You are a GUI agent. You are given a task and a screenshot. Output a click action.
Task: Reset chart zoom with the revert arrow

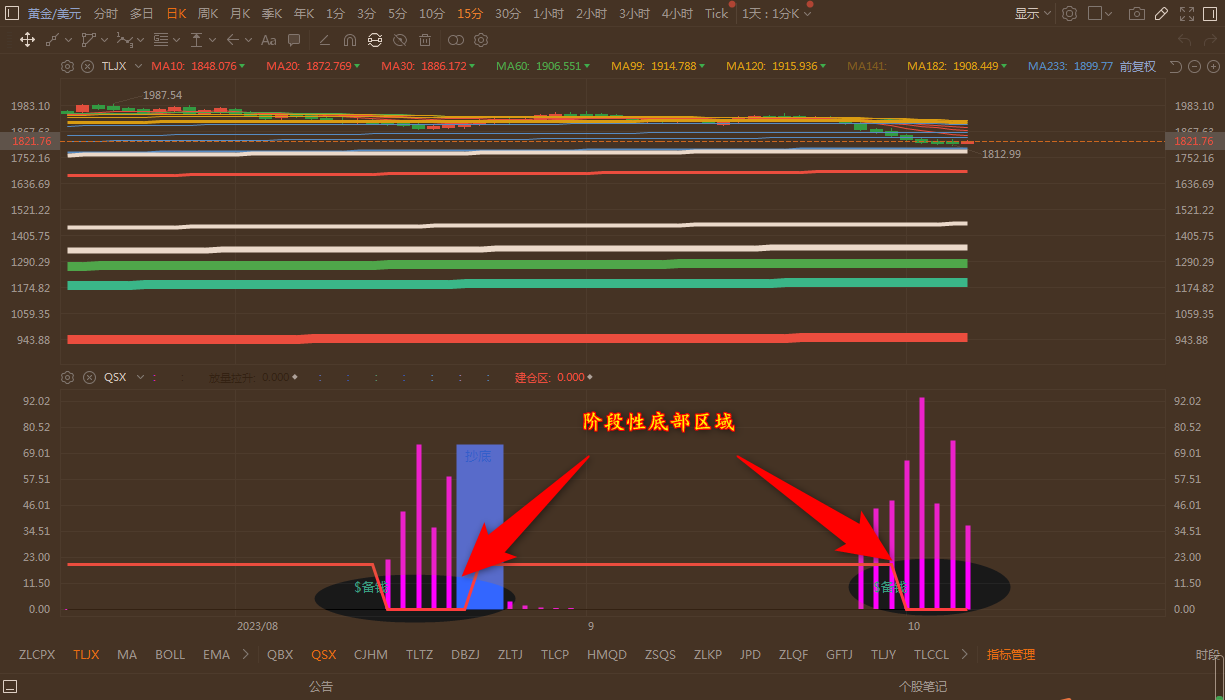[1176, 66]
